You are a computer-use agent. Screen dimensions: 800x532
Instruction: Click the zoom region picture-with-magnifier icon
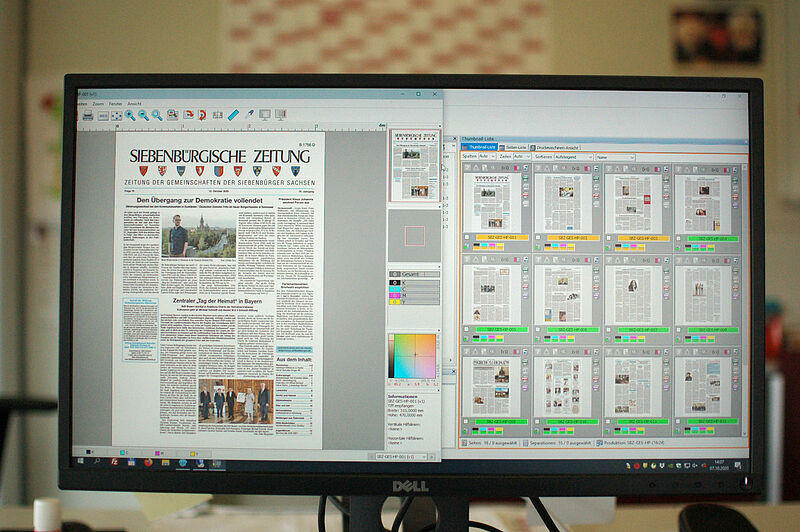(x=172, y=115)
